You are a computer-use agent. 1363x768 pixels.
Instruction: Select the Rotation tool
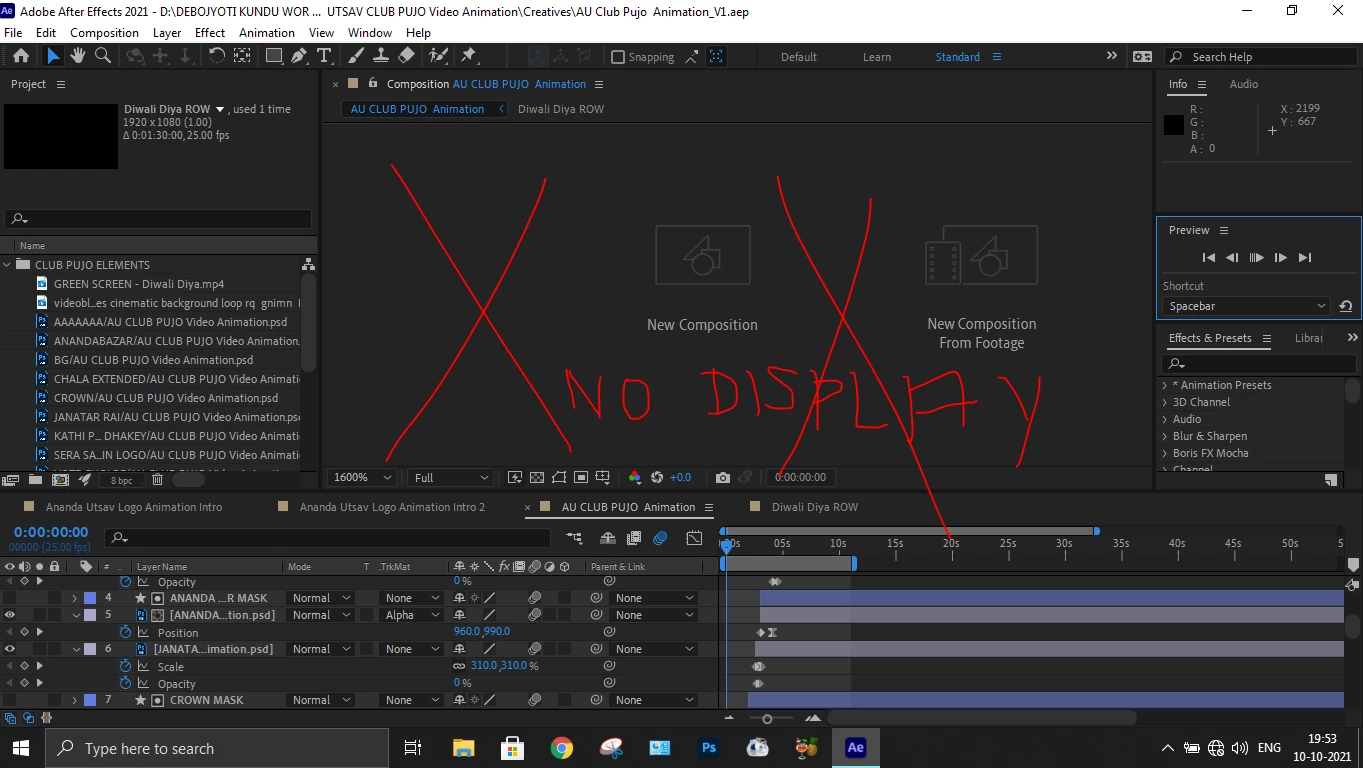(217, 56)
